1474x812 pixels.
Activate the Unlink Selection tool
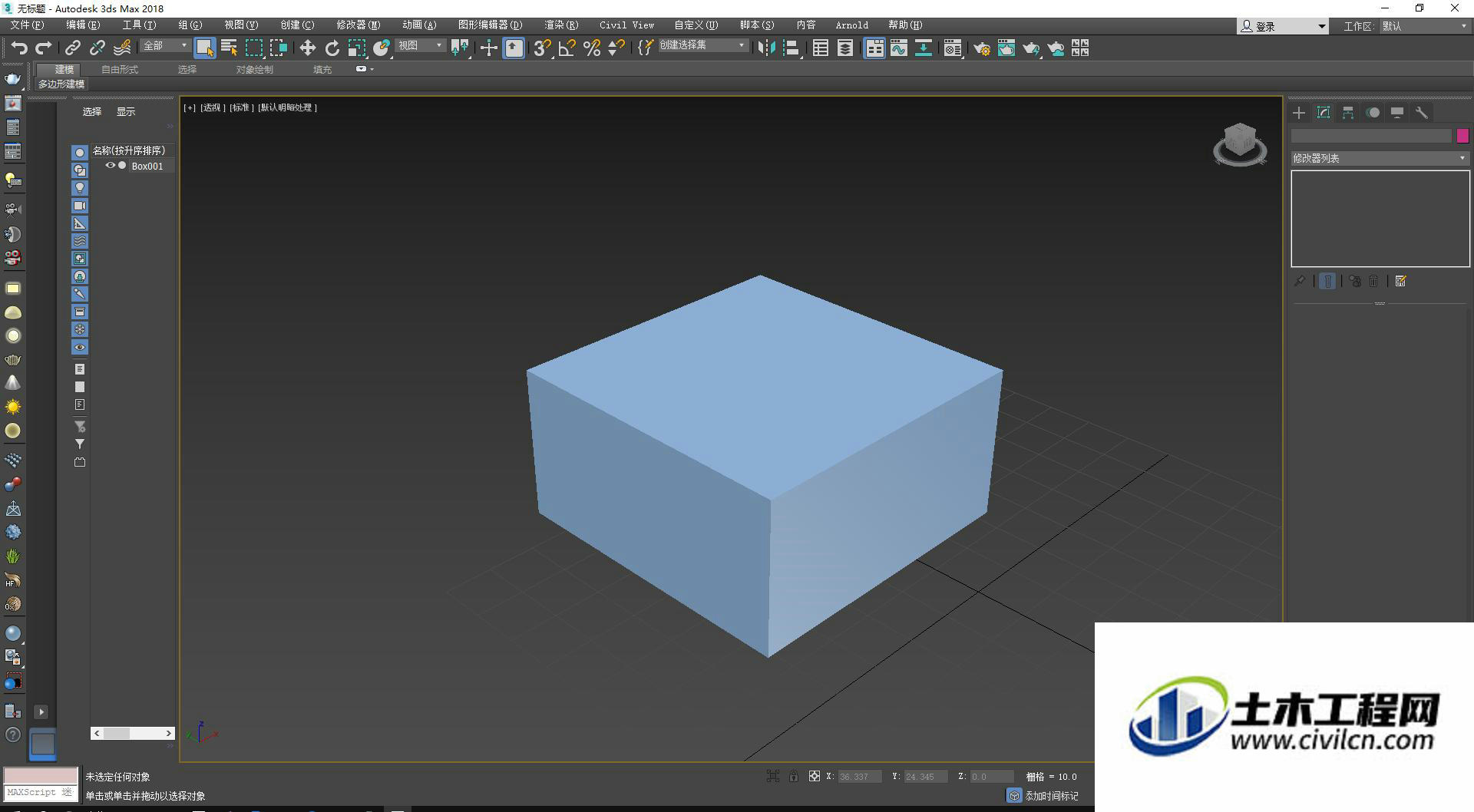click(97, 48)
